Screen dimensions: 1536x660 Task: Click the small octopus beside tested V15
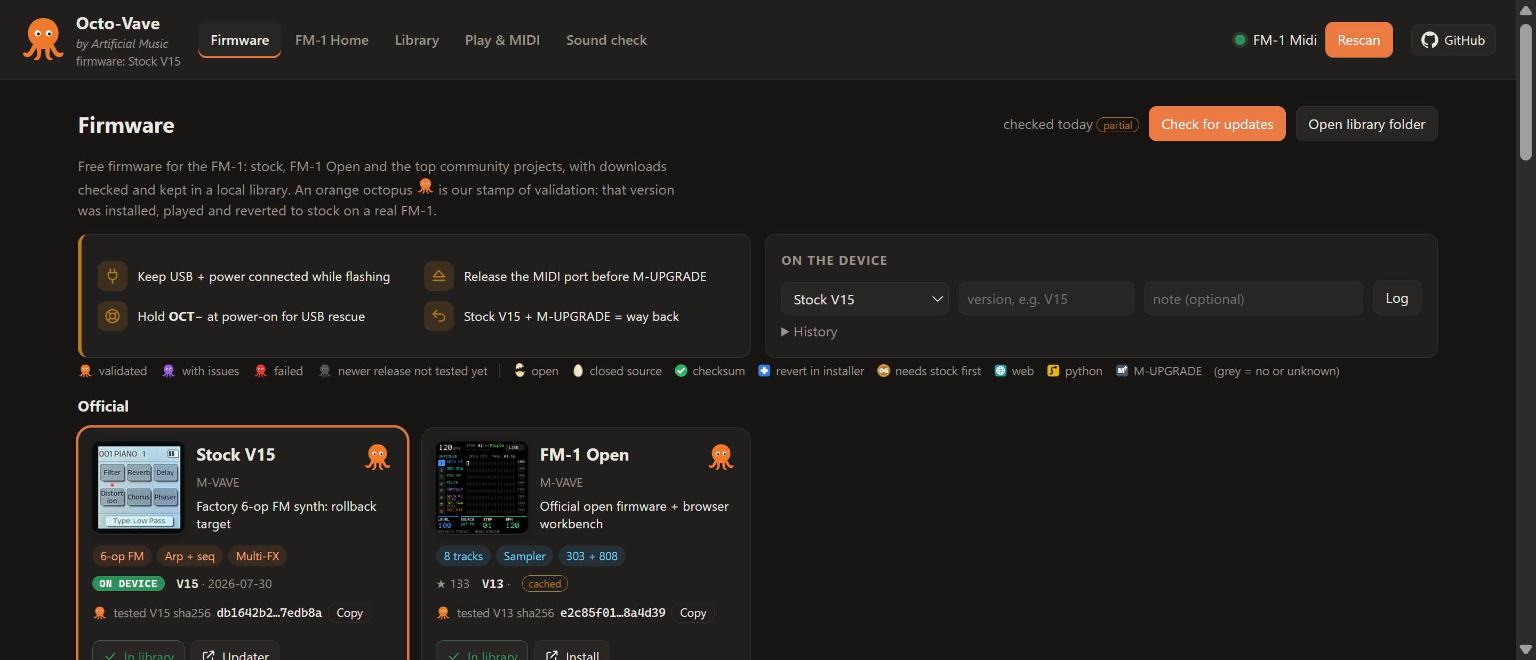coord(100,613)
